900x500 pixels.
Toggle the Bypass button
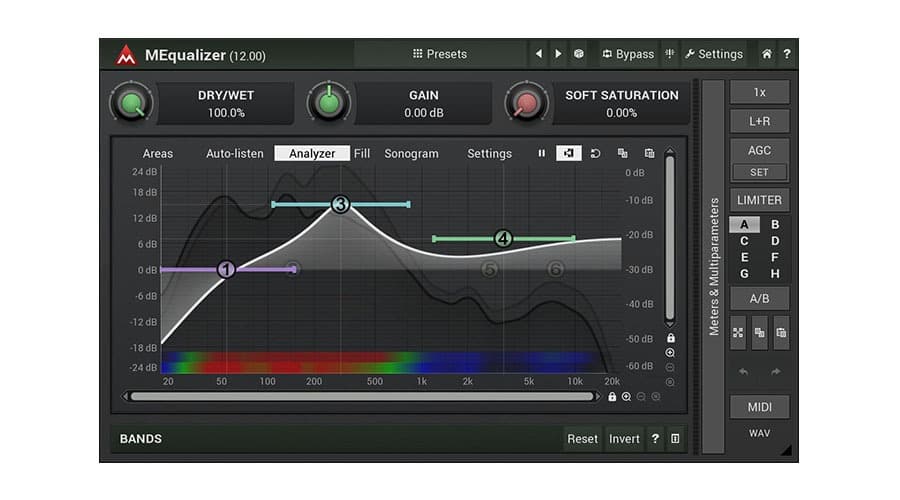point(628,54)
